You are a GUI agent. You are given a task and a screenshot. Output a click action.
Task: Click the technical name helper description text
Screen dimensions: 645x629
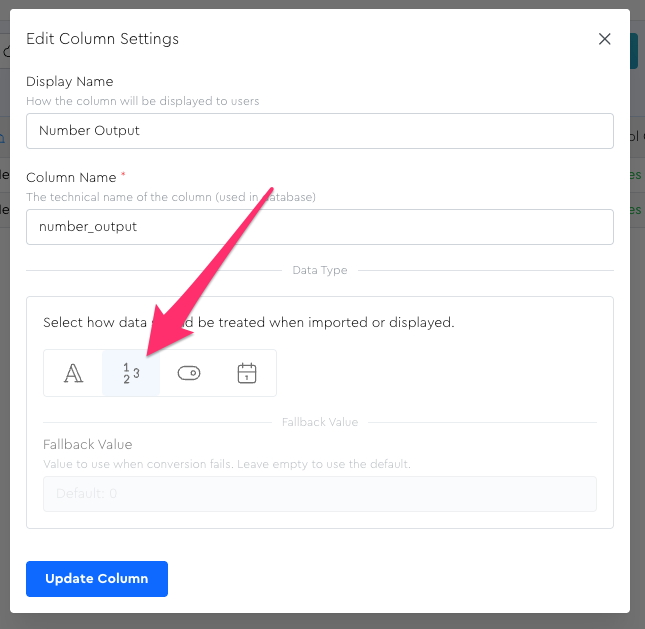pos(171,197)
